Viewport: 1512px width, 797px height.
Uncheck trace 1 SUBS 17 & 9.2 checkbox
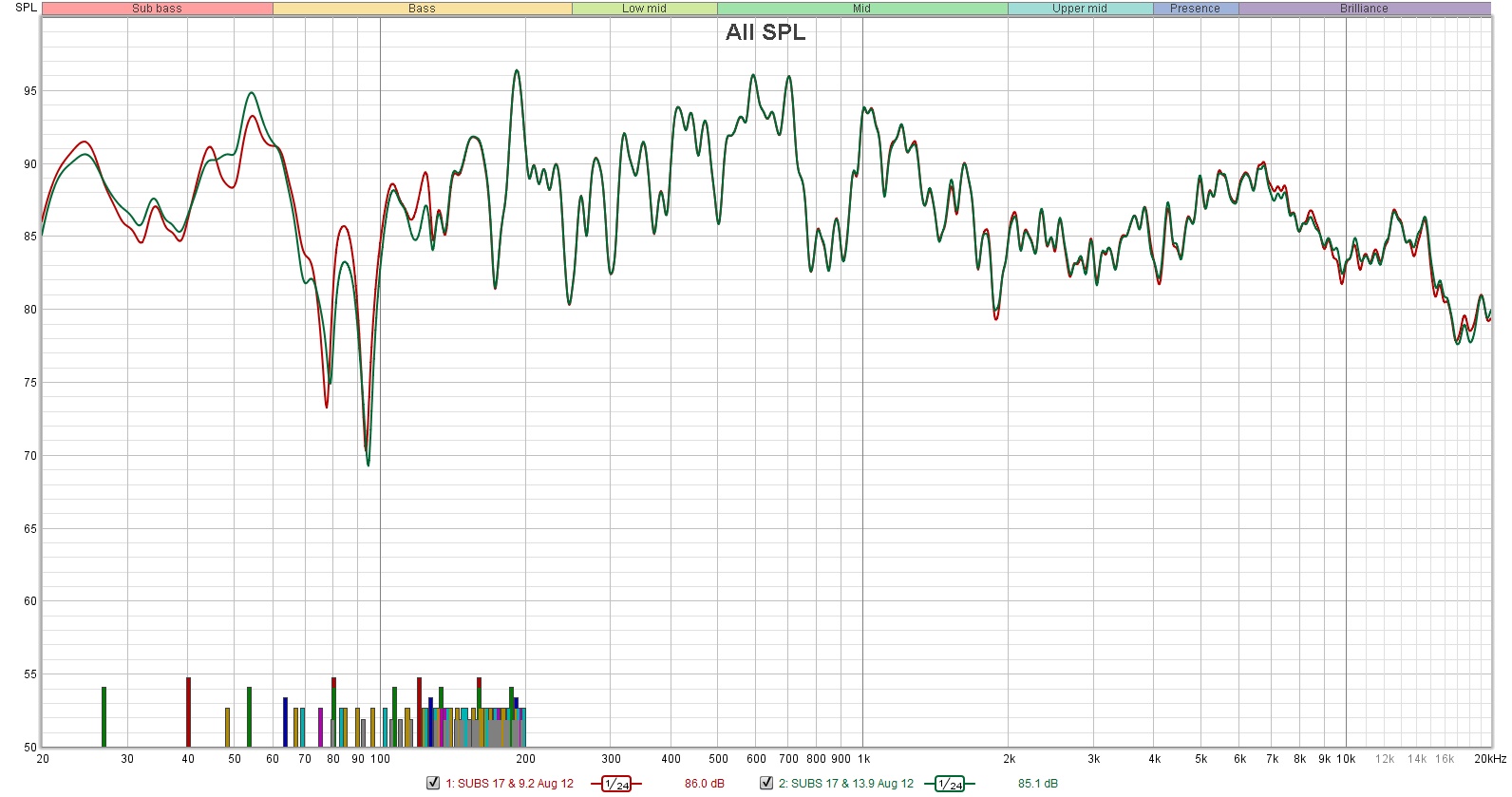point(433,784)
